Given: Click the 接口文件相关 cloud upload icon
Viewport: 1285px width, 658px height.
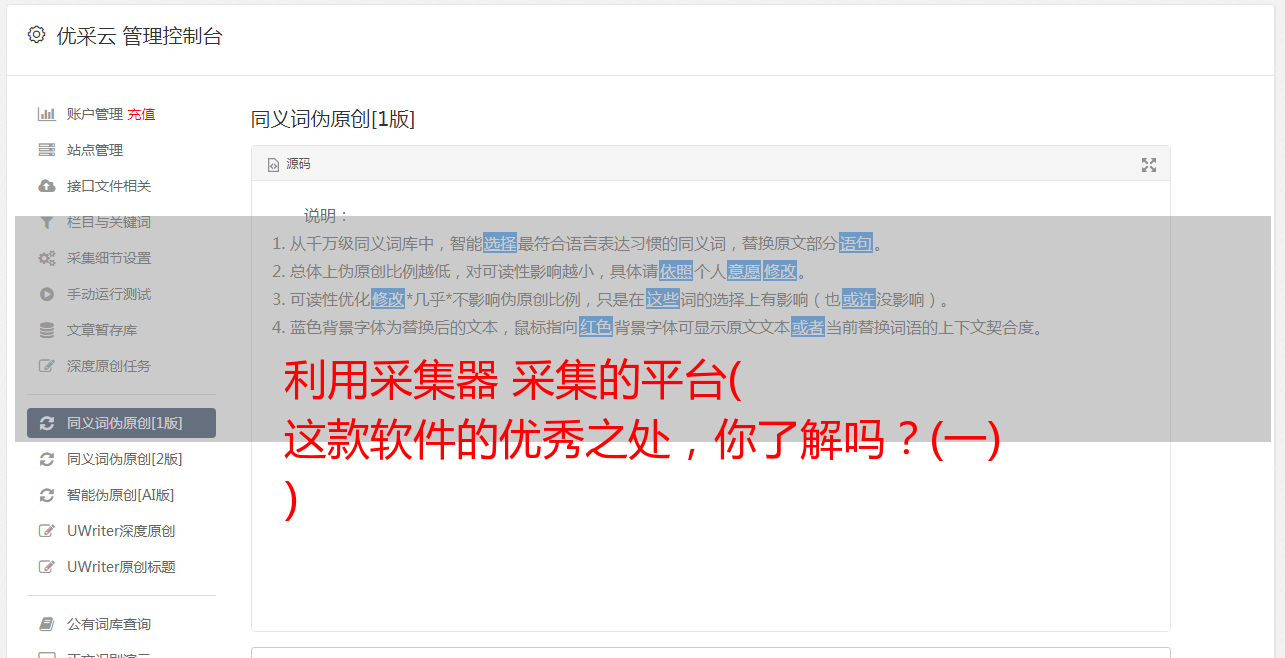Looking at the screenshot, I should [46, 186].
